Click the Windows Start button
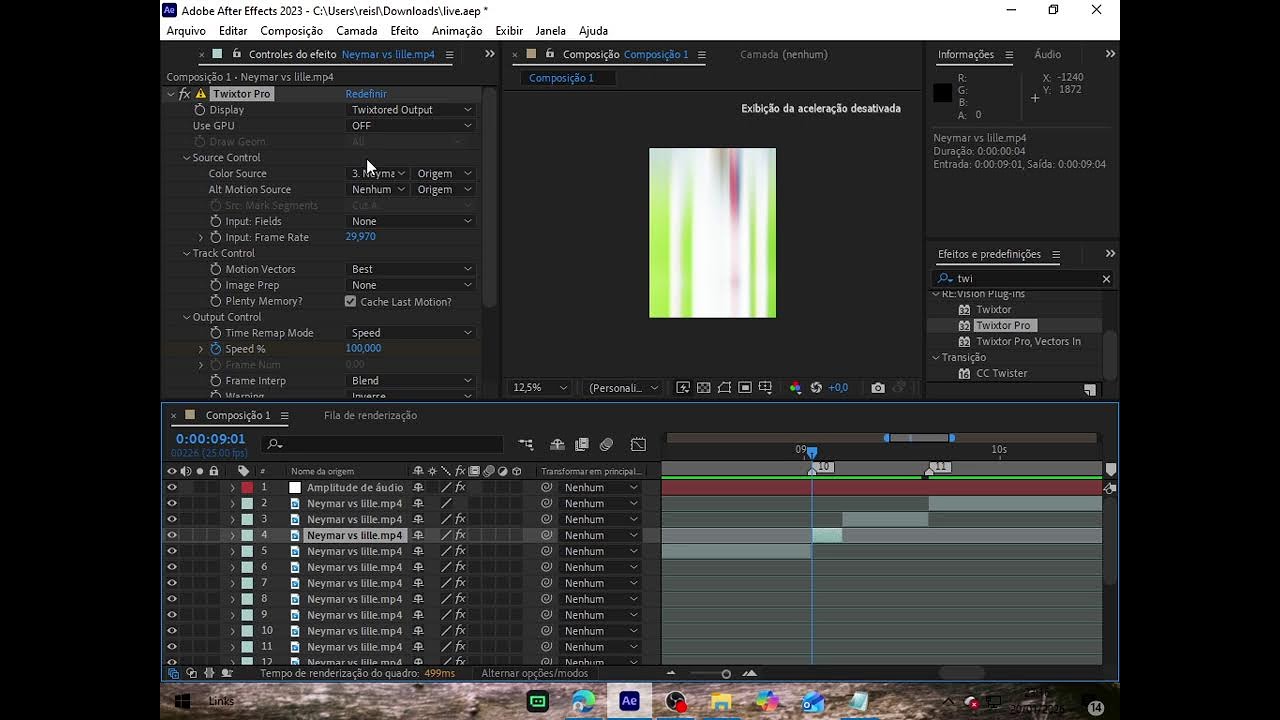 pos(183,701)
